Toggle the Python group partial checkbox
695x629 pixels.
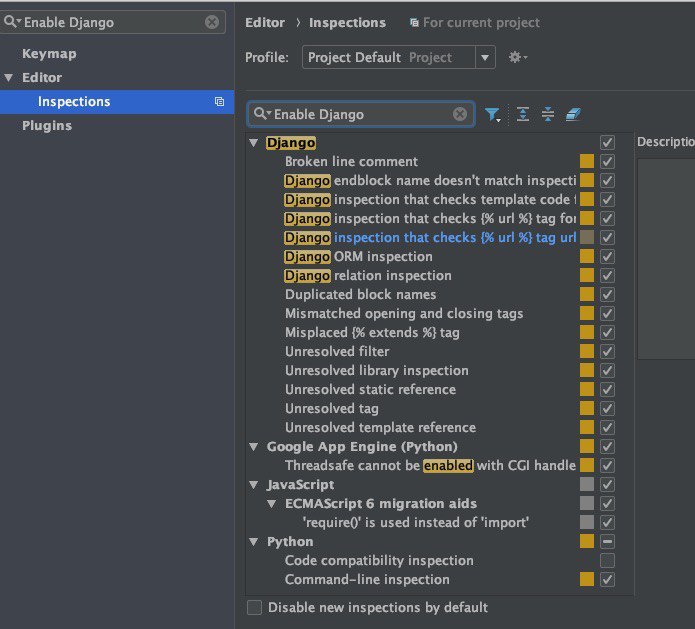[607, 541]
